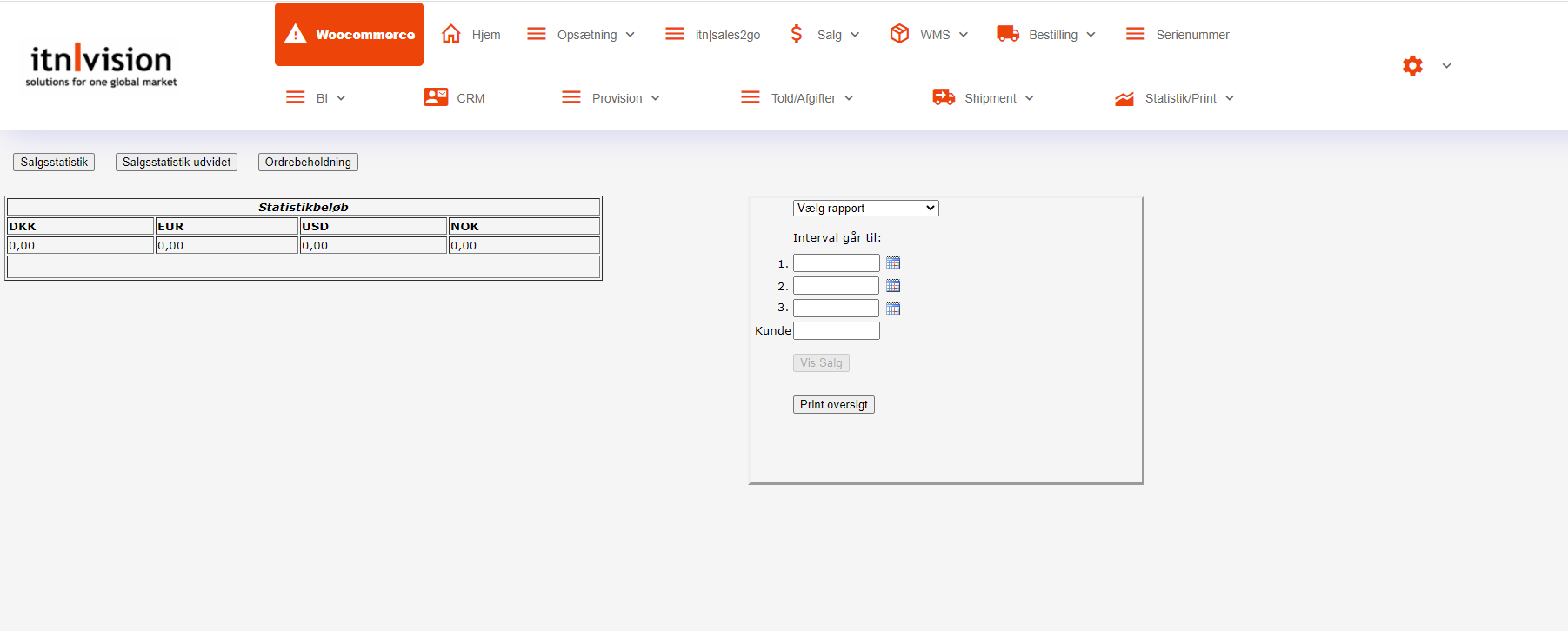Expand the Told/Afgifter menu chevron
1568x631 pixels.
click(849, 98)
